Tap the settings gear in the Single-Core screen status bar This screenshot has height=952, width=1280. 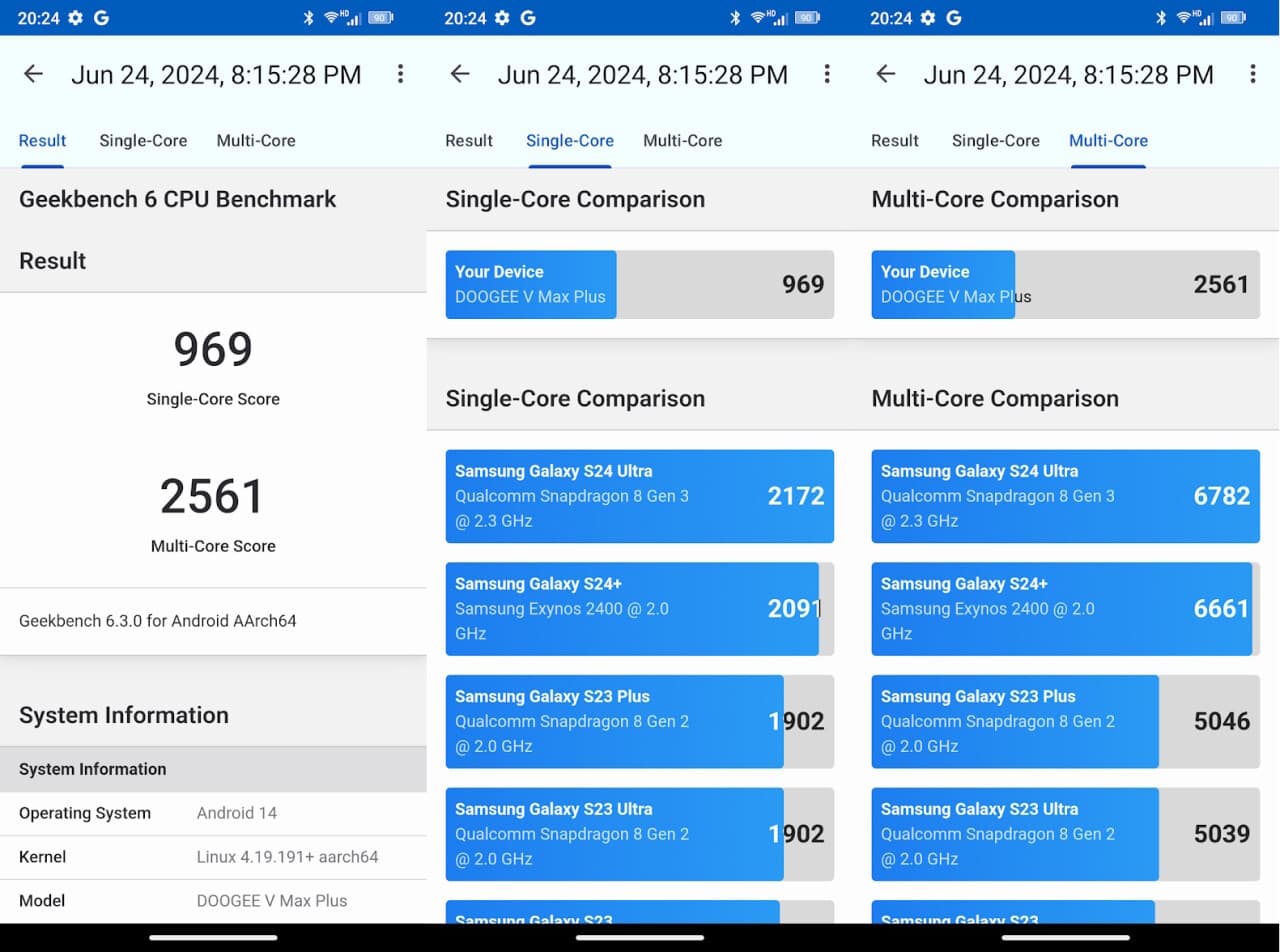pyautogui.click(x=501, y=18)
